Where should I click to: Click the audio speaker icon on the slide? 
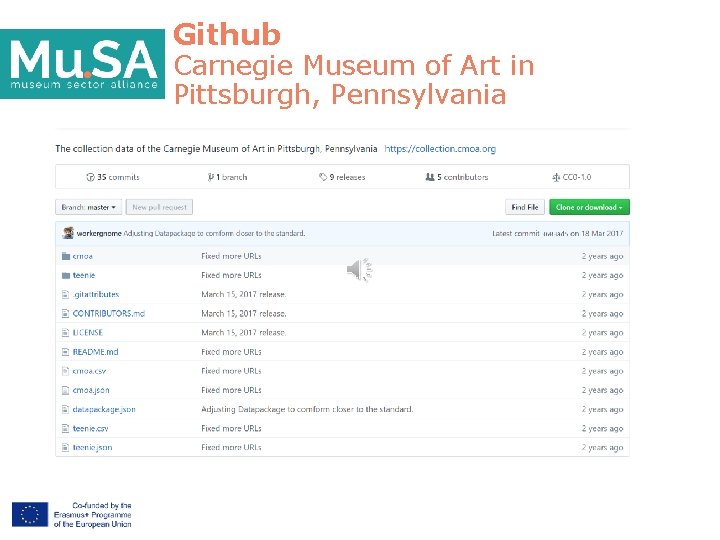click(360, 270)
